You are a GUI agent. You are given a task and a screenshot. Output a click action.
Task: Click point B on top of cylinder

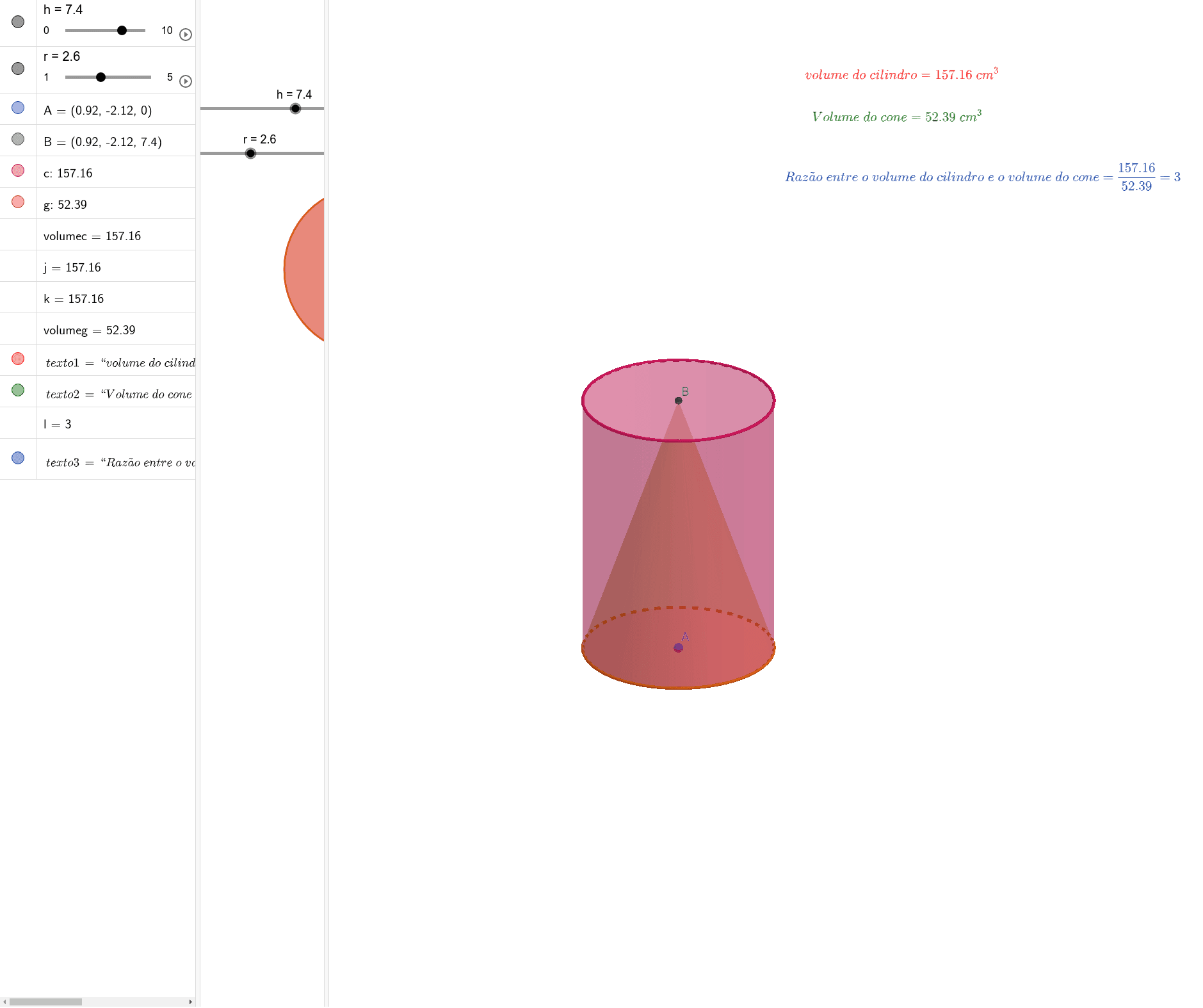point(678,401)
